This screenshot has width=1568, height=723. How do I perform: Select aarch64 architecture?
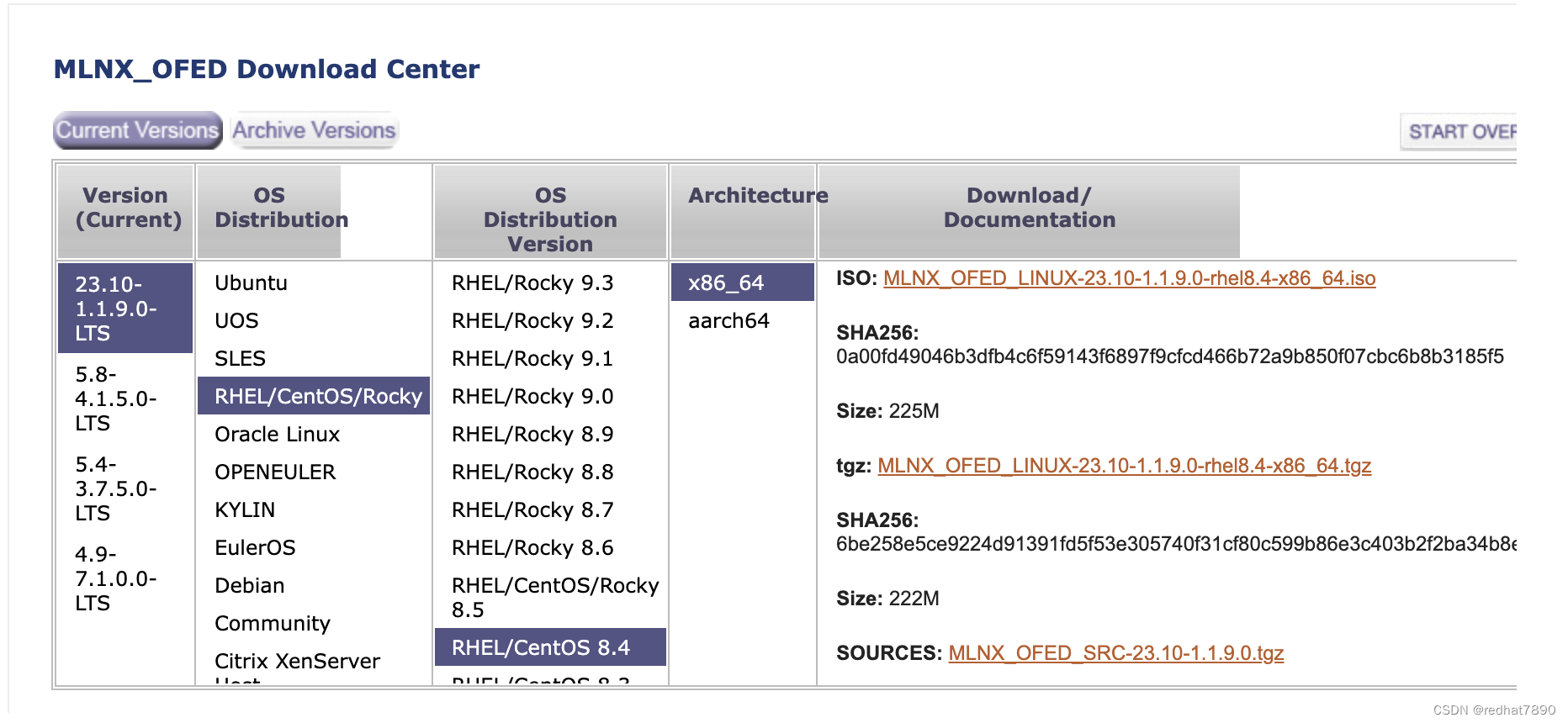pos(743,320)
